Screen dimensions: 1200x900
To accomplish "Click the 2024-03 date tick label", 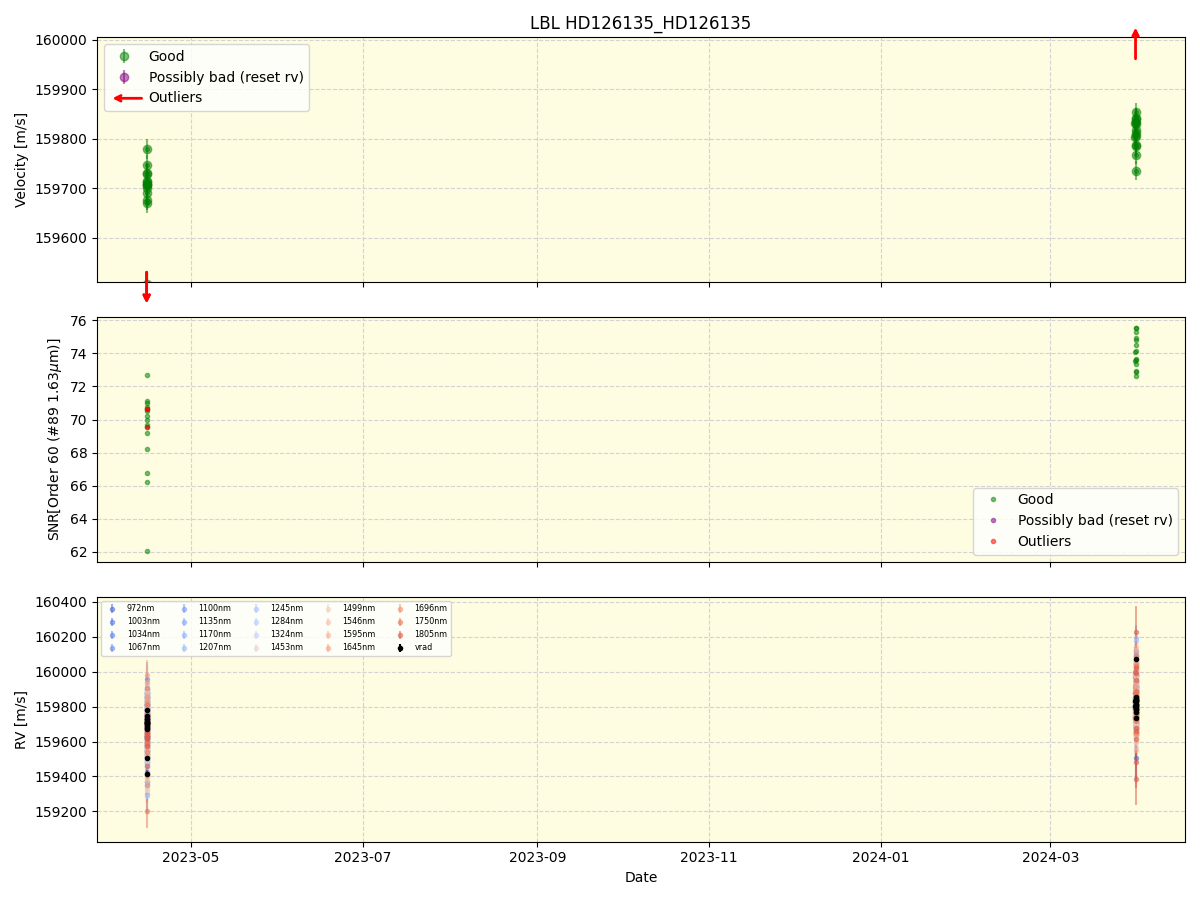I will pos(1050,857).
